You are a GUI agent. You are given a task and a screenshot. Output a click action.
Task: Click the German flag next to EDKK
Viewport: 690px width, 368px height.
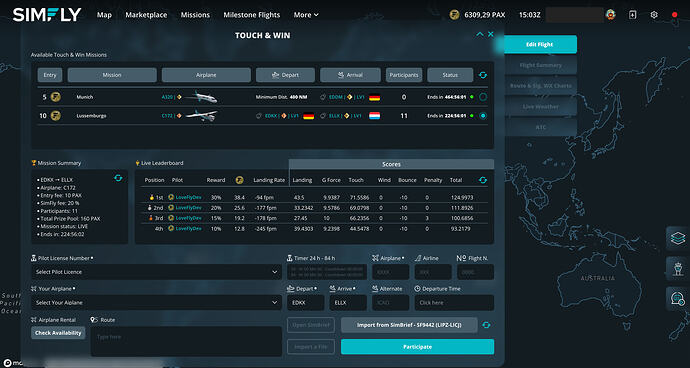tap(308, 116)
